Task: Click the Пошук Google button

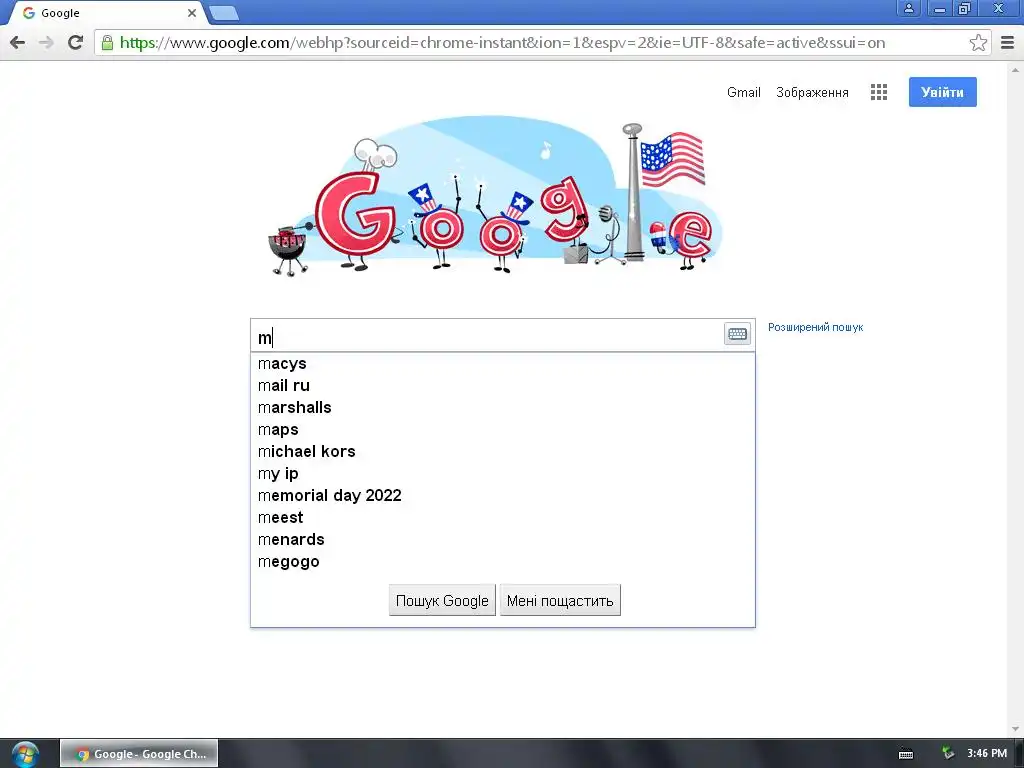Action: click(x=442, y=600)
